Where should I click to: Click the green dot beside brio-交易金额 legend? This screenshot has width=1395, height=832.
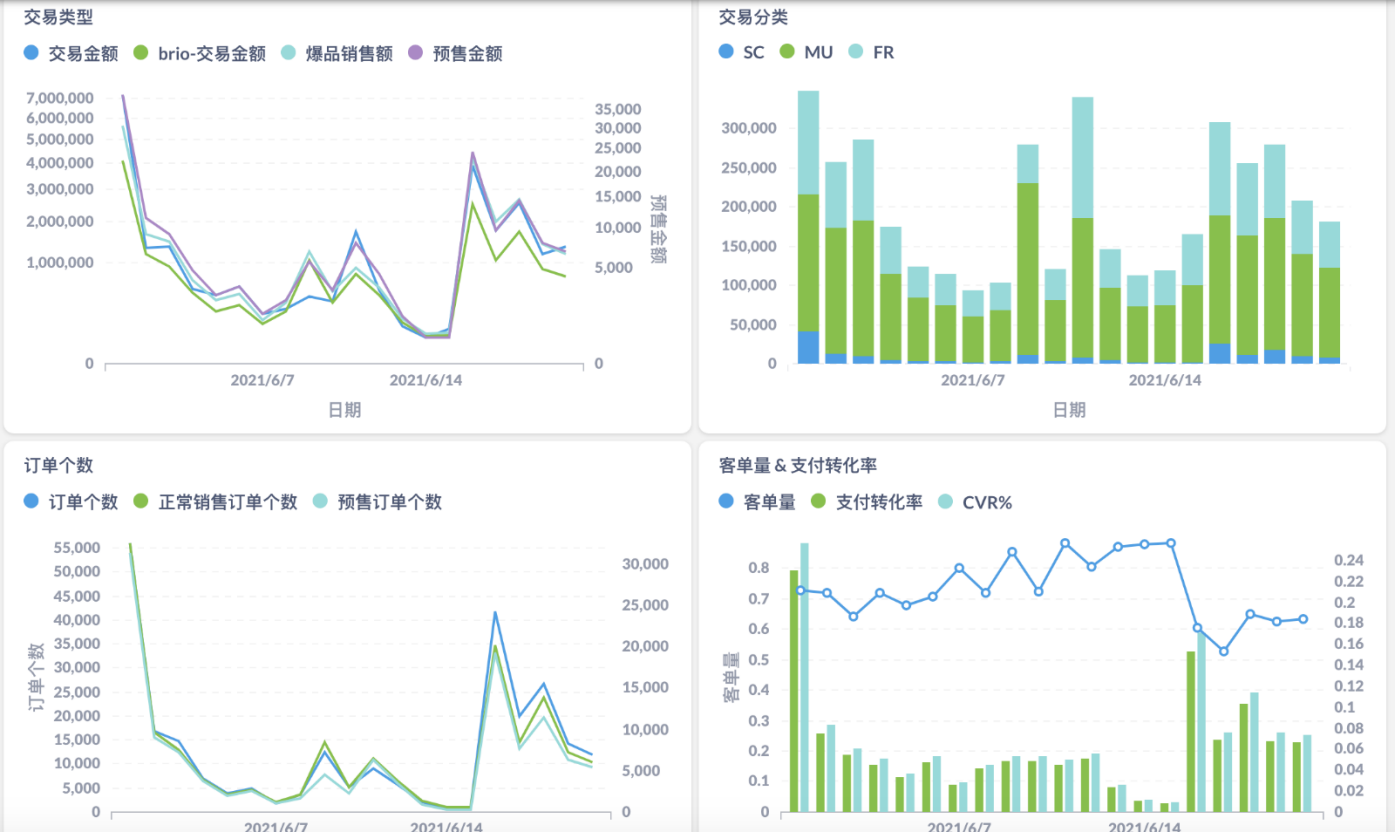141,53
